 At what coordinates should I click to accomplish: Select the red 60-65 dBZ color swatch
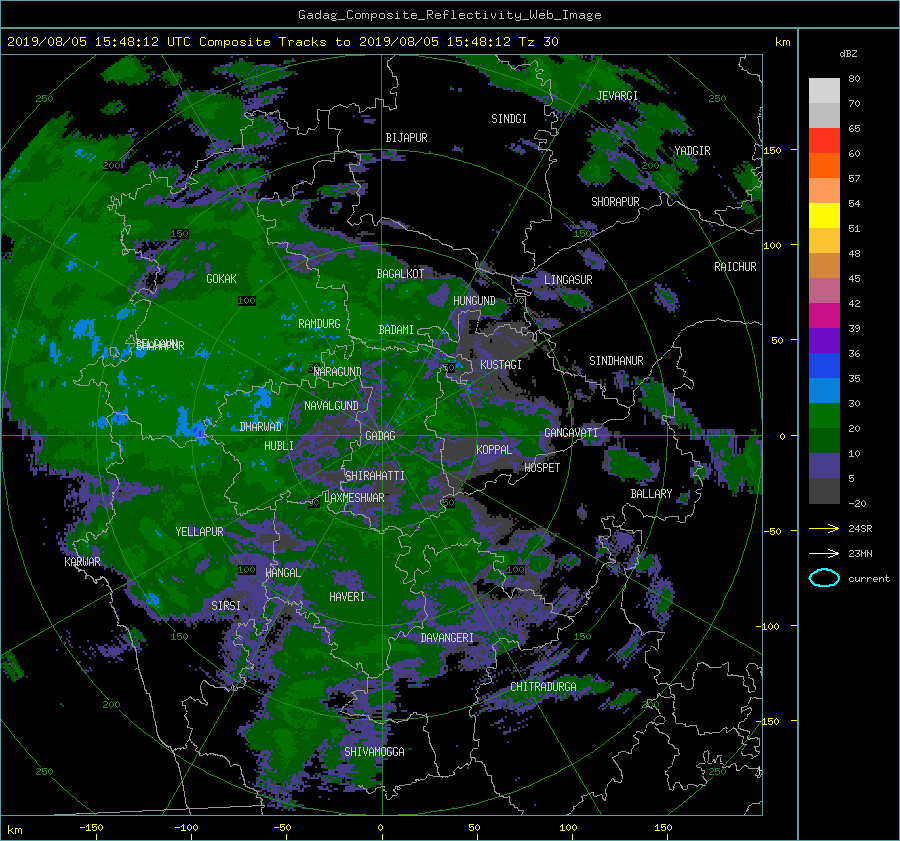[x=824, y=141]
